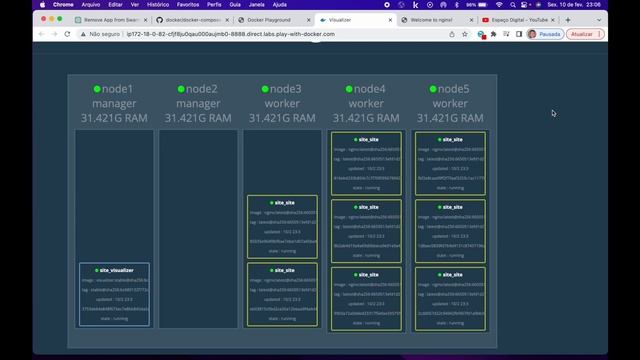Click the node2 manager heading
The width and height of the screenshot is (640, 360).
tap(198, 103)
